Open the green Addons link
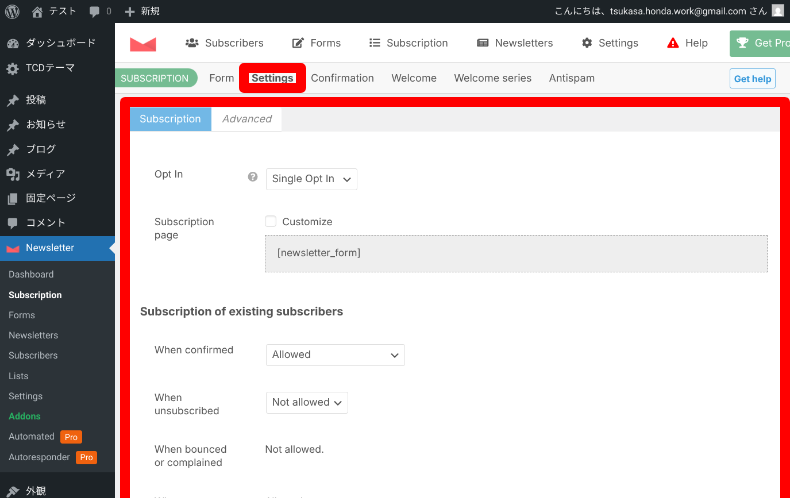This screenshot has width=790, height=498. 24,416
